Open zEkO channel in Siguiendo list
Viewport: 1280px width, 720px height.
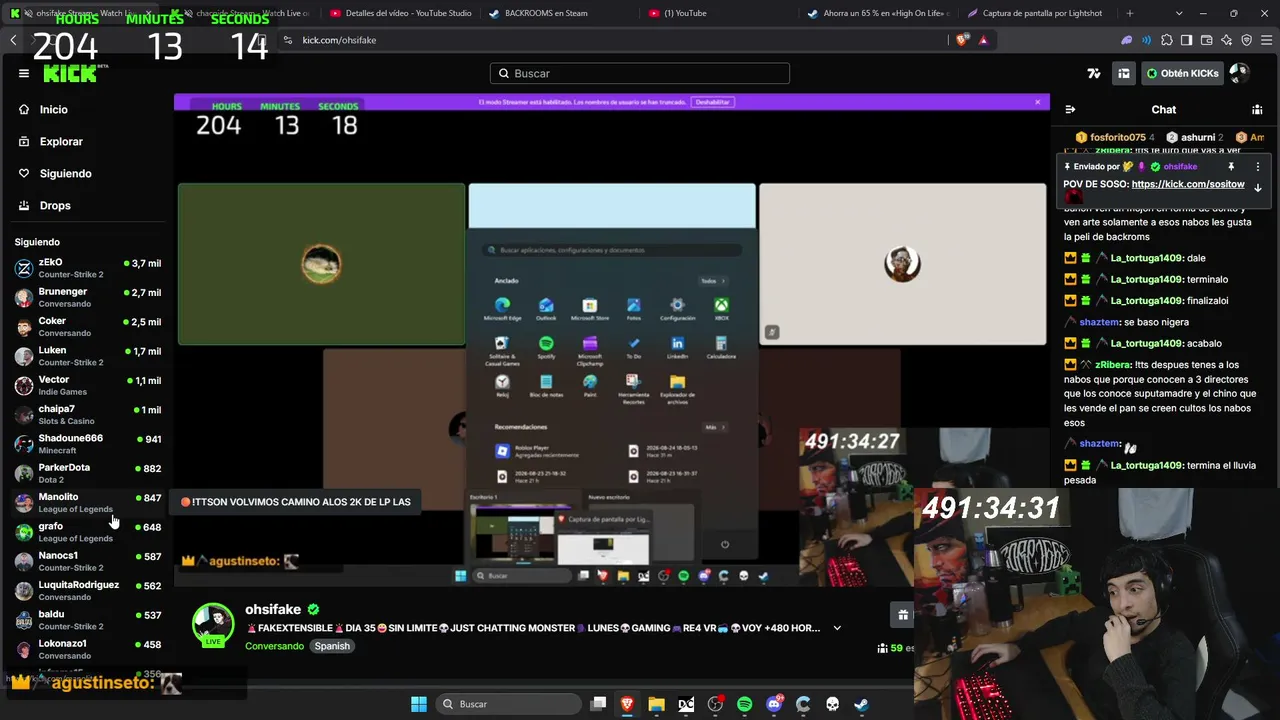[88, 268]
